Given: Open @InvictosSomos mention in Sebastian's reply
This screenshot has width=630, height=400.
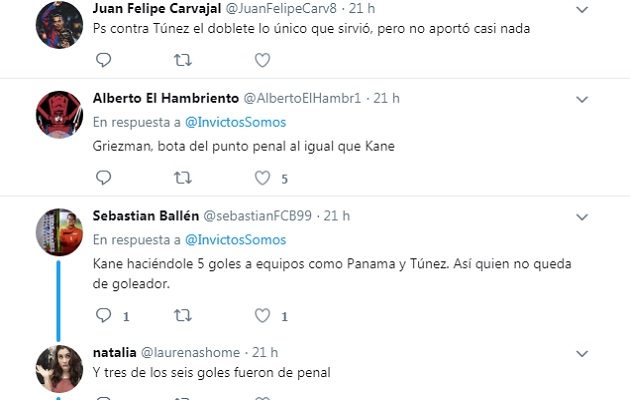Looking at the screenshot, I should coord(235,240).
